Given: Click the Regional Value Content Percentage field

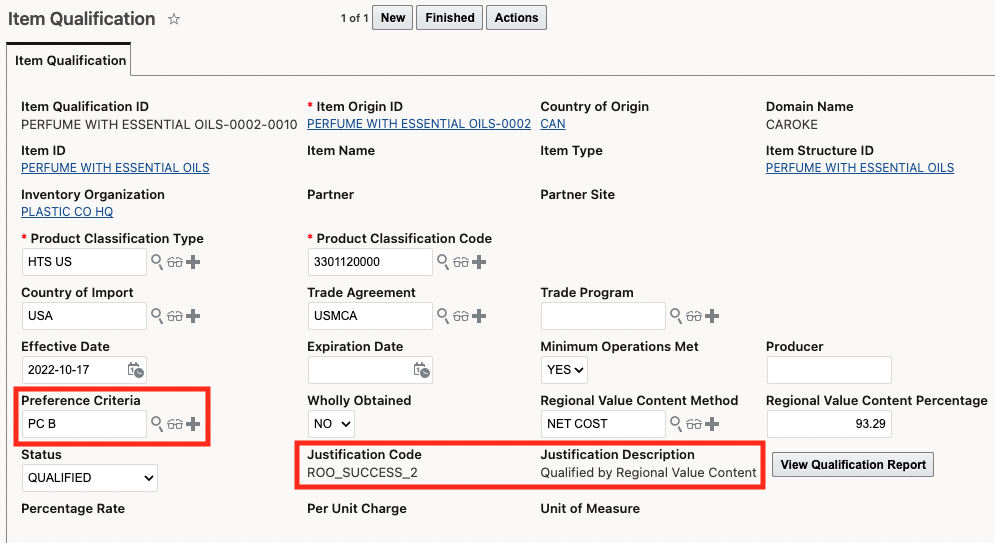Looking at the screenshot, I should pos(828,424).
